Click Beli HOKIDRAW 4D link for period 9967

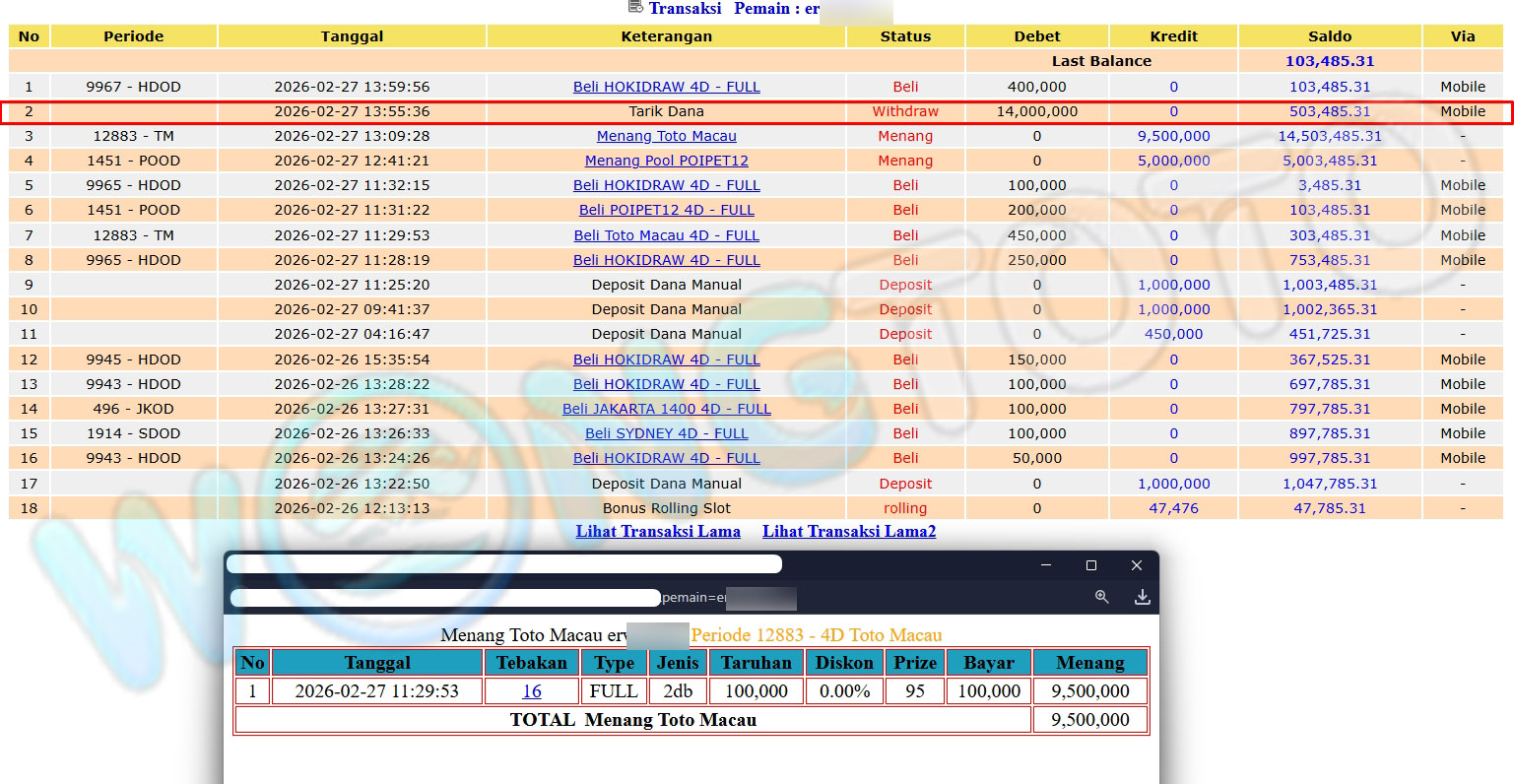pos(666,87)
